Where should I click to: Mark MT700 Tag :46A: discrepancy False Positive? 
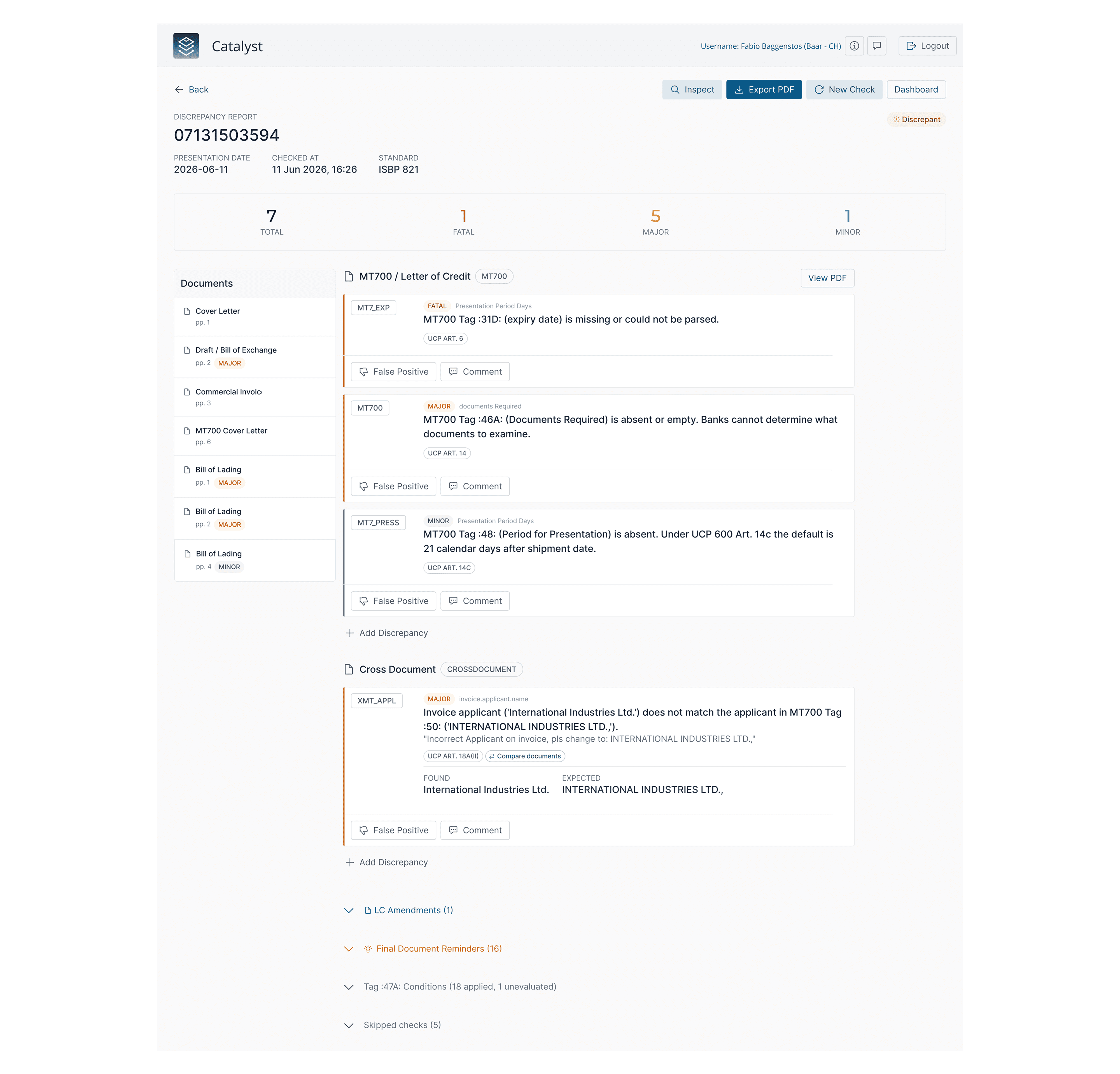click(x=393, y=486)
